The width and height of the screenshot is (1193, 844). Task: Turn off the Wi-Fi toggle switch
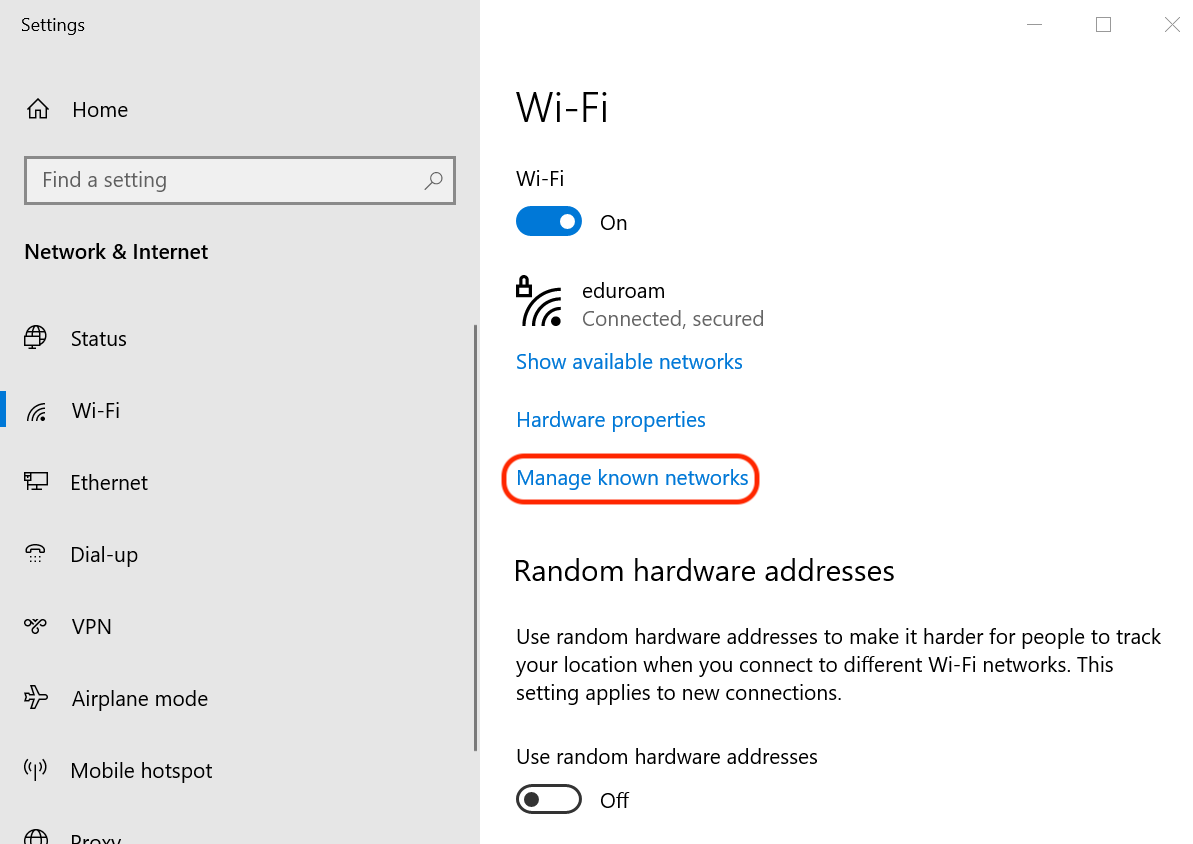548,222
